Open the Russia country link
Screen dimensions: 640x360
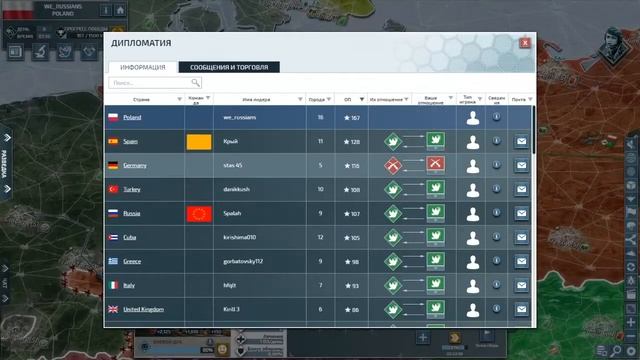coord(132,213)
